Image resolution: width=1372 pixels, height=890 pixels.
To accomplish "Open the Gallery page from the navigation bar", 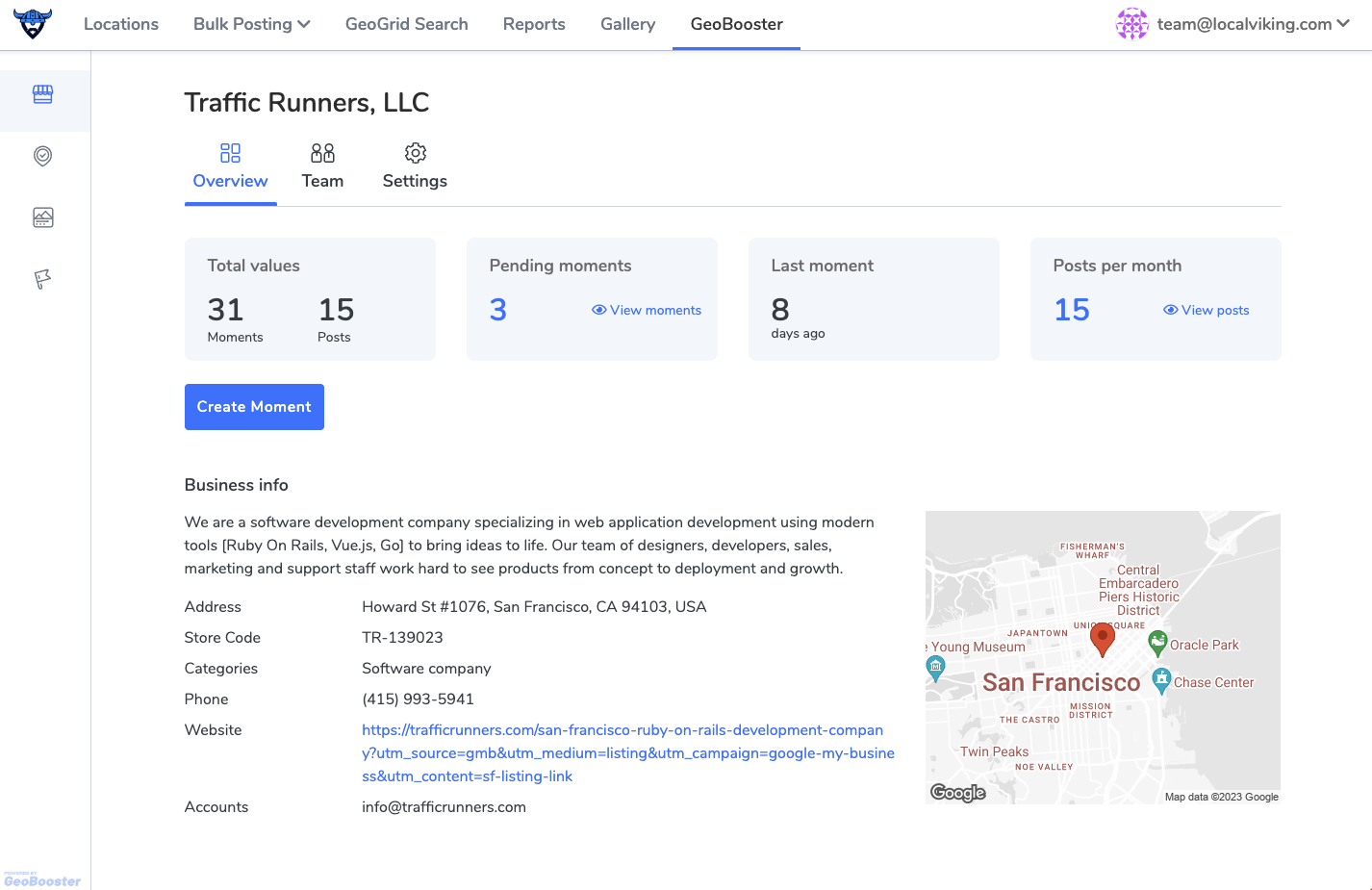I will click(627, 23).
